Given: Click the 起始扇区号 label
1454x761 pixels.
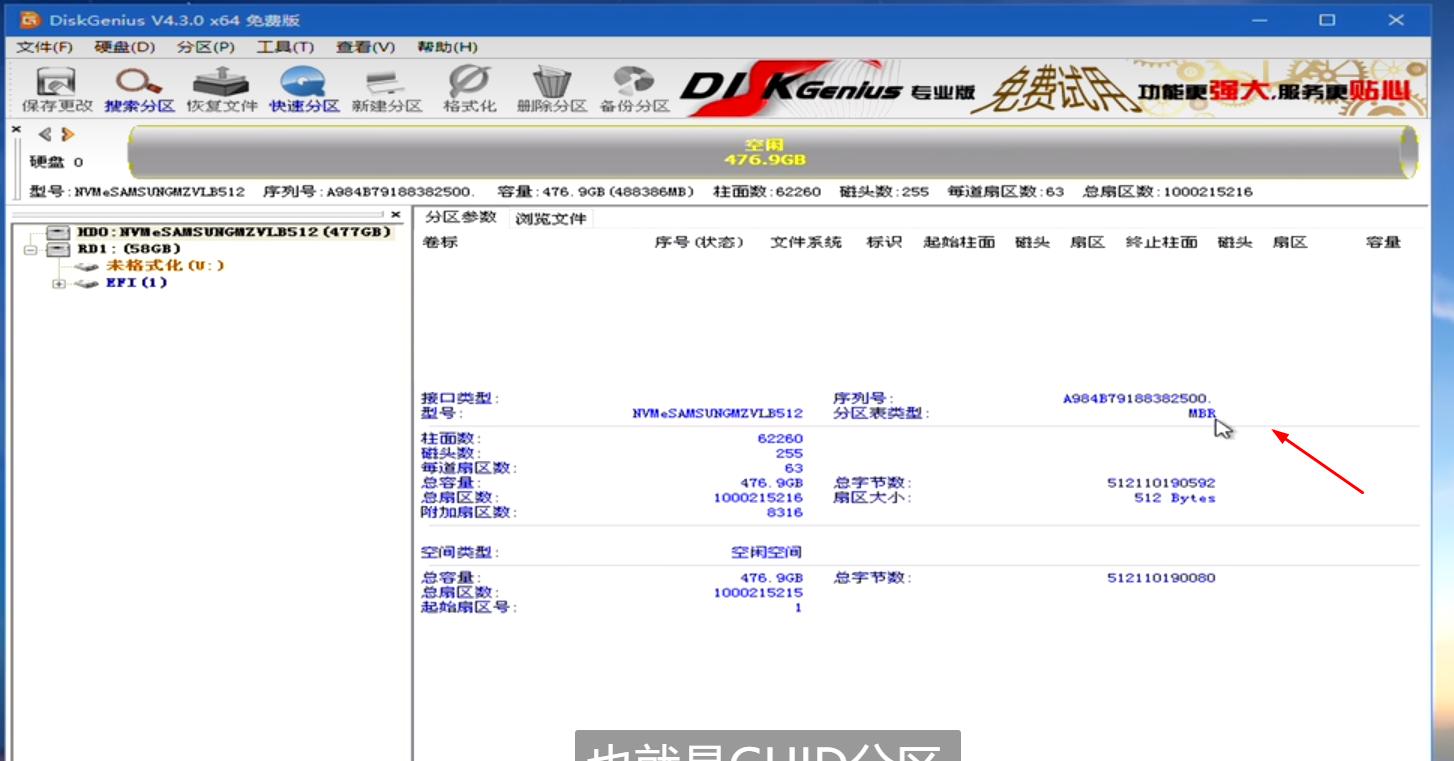Looking at the screenshot, I should coord(469,608).
